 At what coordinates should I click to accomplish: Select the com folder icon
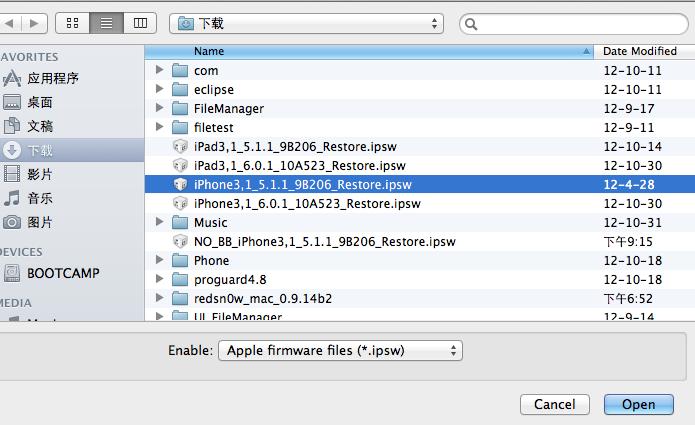point(180,70)
